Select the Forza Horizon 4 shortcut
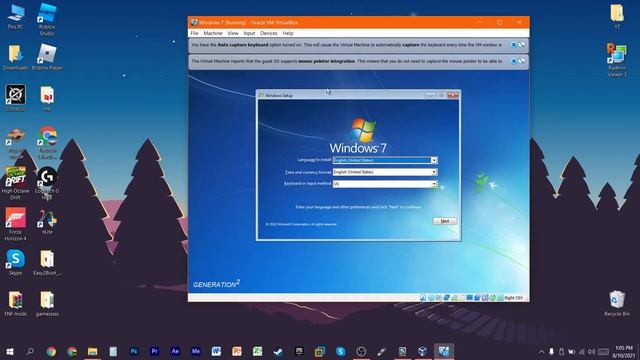The image size is (640, 360). 16,223
